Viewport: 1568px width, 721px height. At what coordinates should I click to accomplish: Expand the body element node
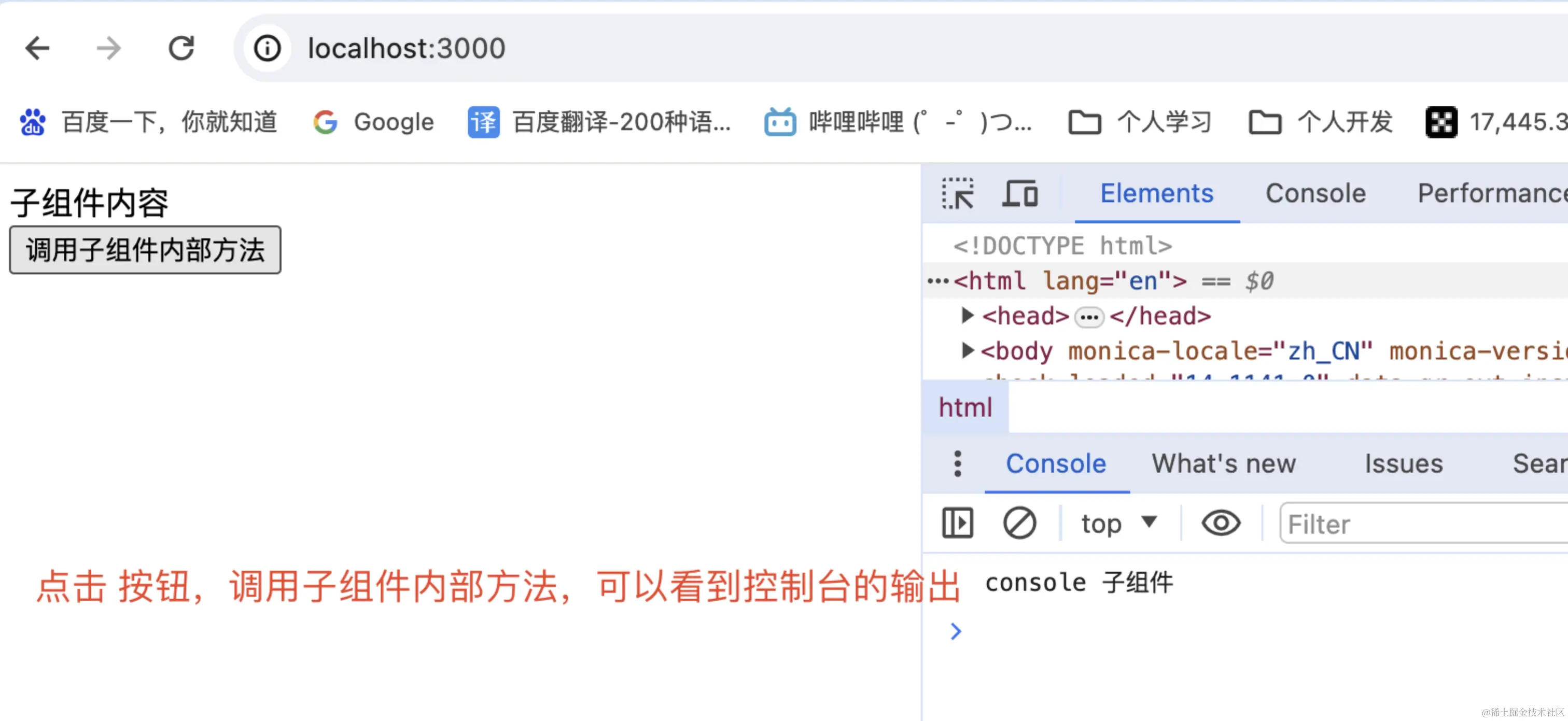click(x=967, y=350)
